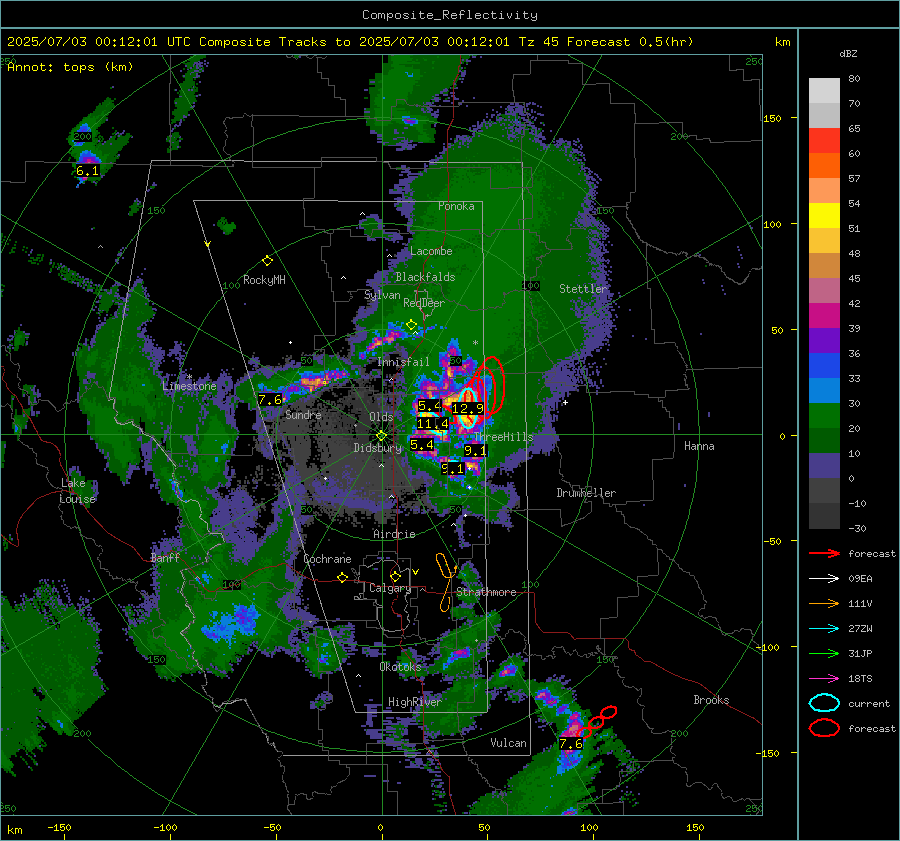Image resolution: width=900 pixels, height=841 pixels.
Task: Click yellow diamond marker near RockyMH
Action: (x=267, y=261)
